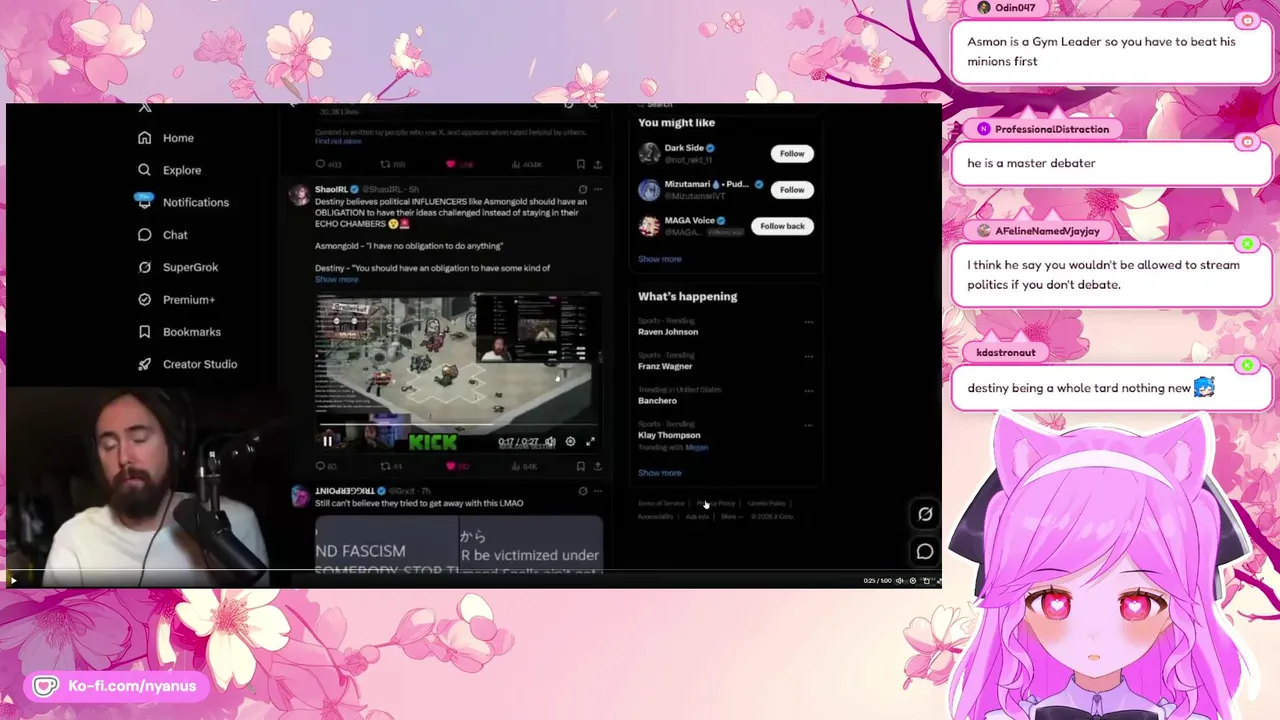Open more options on 'Still can't believe' post
1280x720 pixels.
pos(598,491)
